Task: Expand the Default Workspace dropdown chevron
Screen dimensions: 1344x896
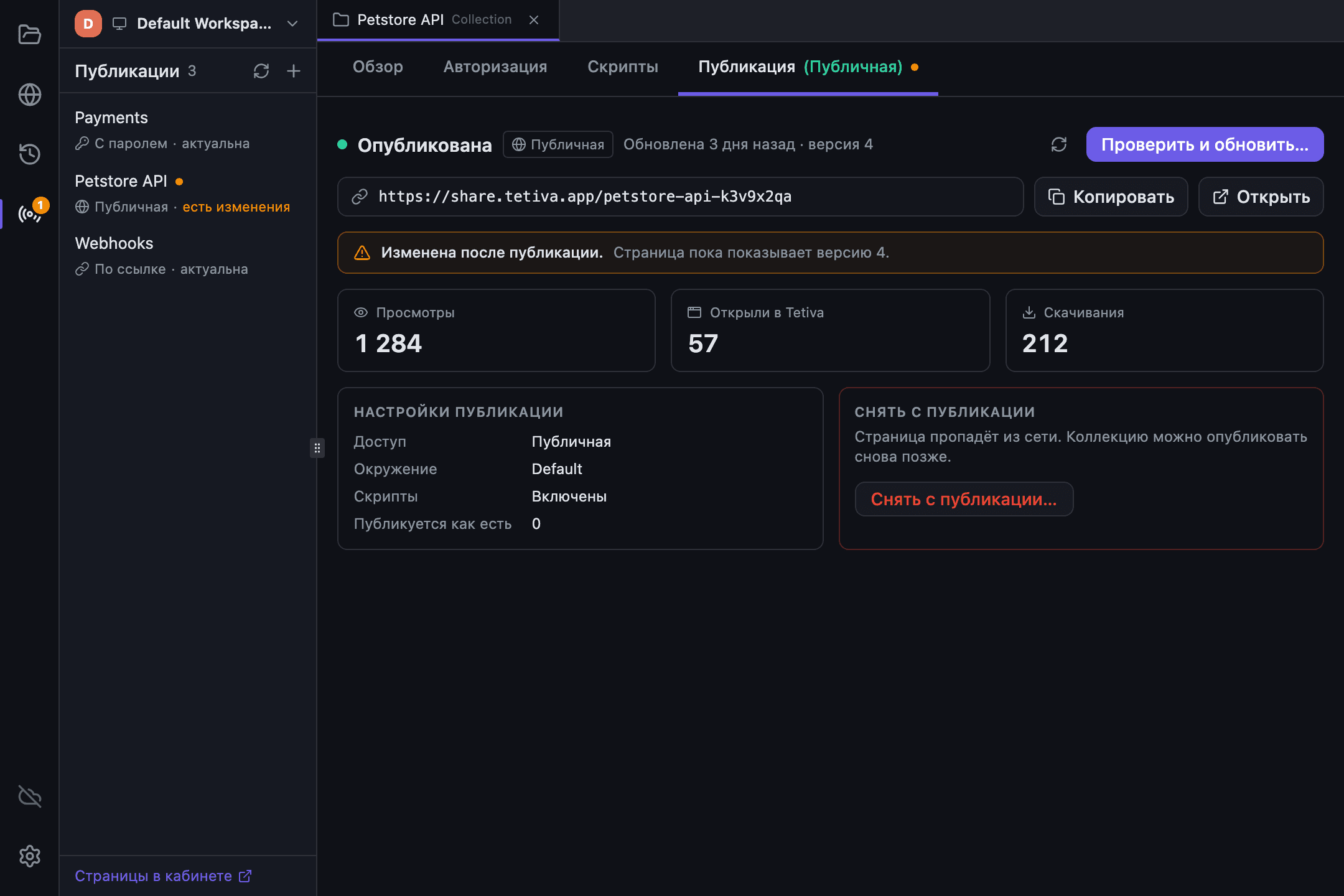Action: (292, 24)
